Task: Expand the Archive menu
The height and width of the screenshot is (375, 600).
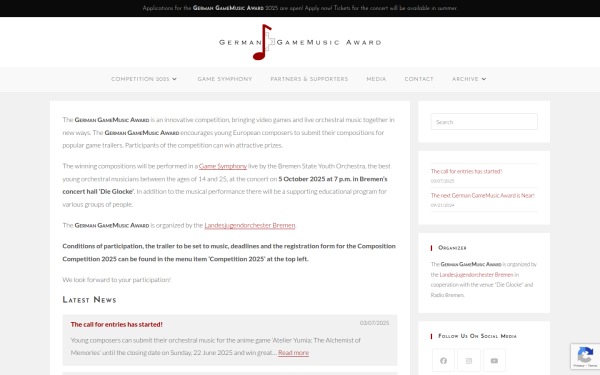Action: [469, 79]
